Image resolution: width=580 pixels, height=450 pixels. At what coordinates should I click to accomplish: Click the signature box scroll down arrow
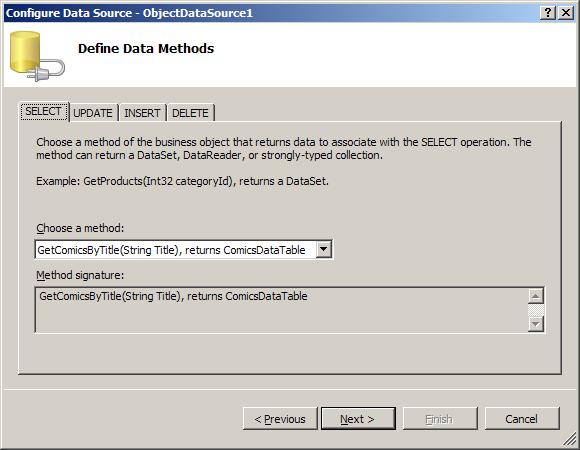coord(536,324)
